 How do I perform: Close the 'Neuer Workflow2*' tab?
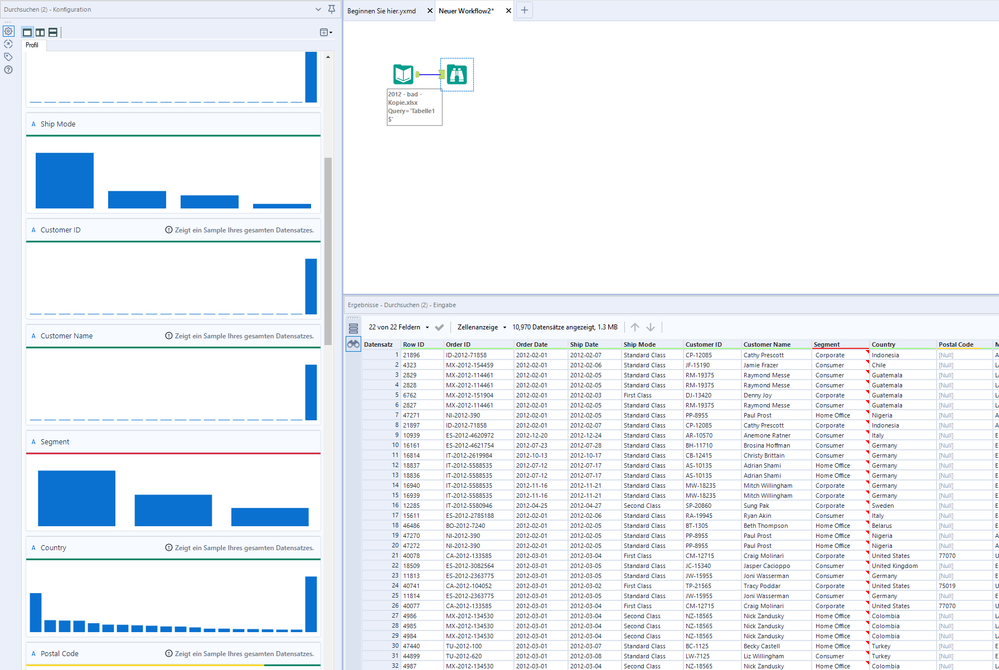508,10
